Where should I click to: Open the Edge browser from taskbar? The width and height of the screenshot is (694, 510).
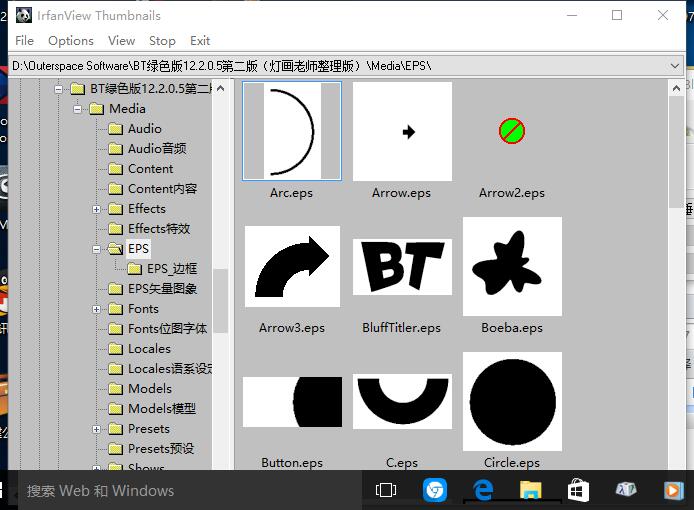(x=483, y=490)
